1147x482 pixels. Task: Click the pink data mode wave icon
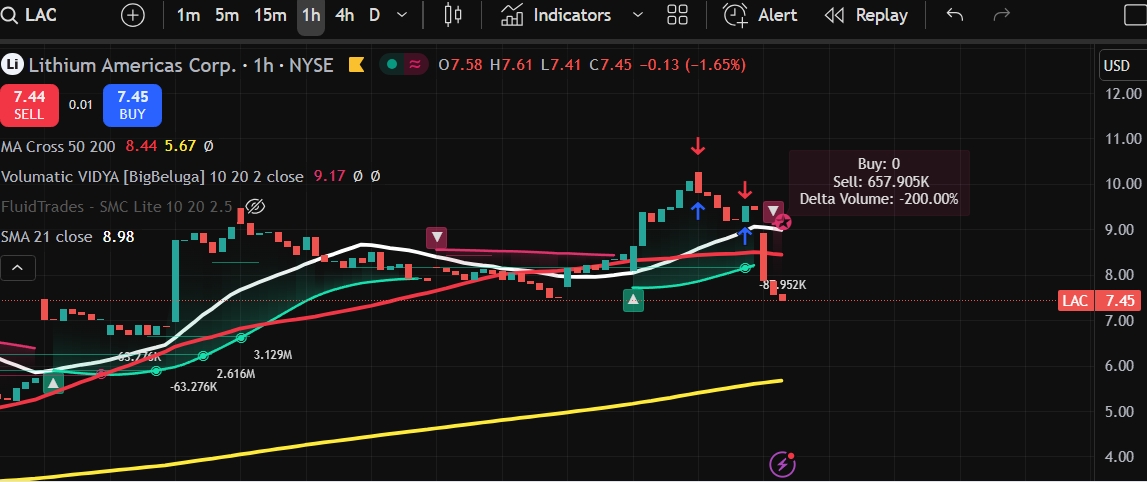pos(415,65)
